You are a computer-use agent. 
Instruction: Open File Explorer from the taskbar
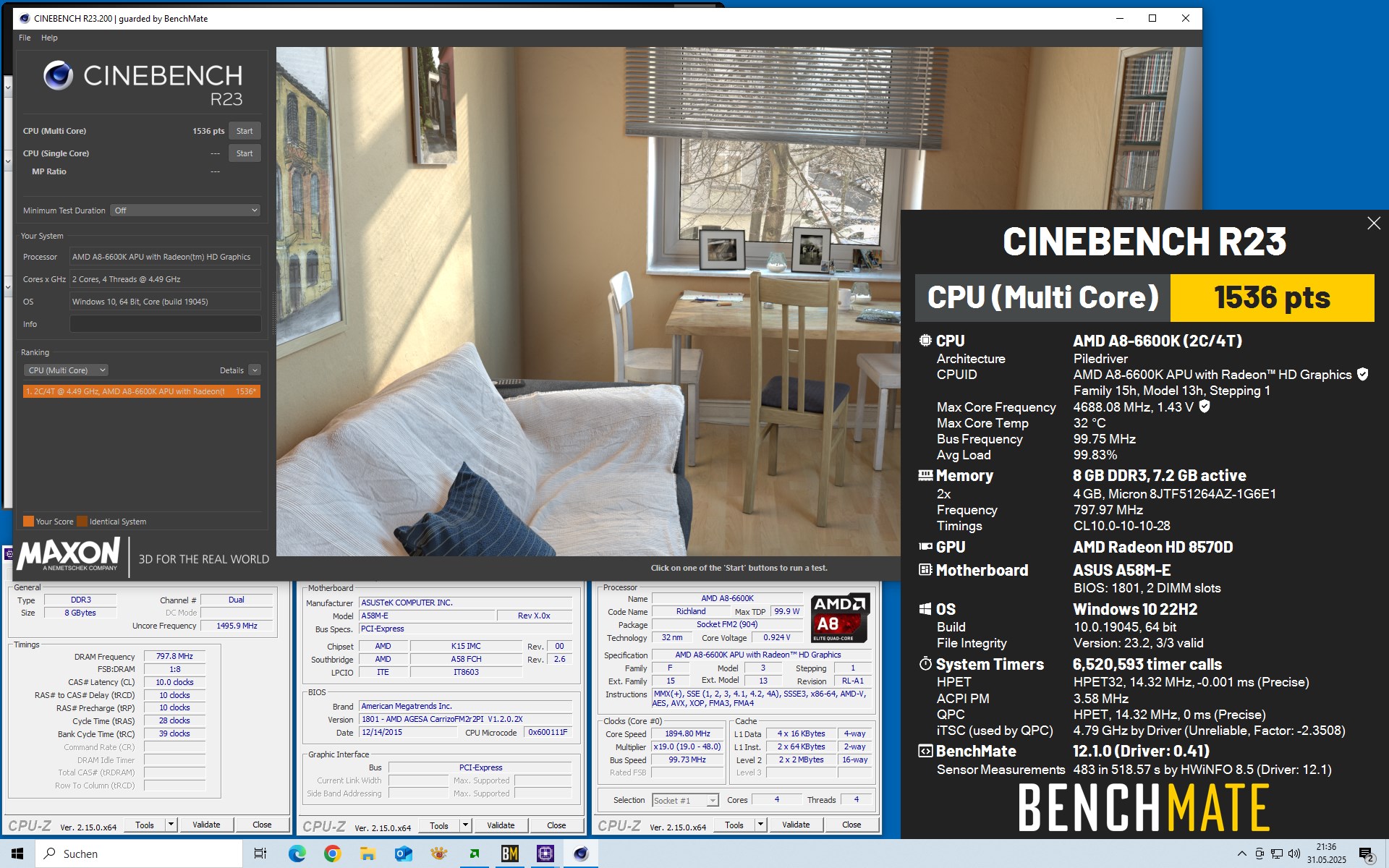pyautogui.click(x=368, y=854)
